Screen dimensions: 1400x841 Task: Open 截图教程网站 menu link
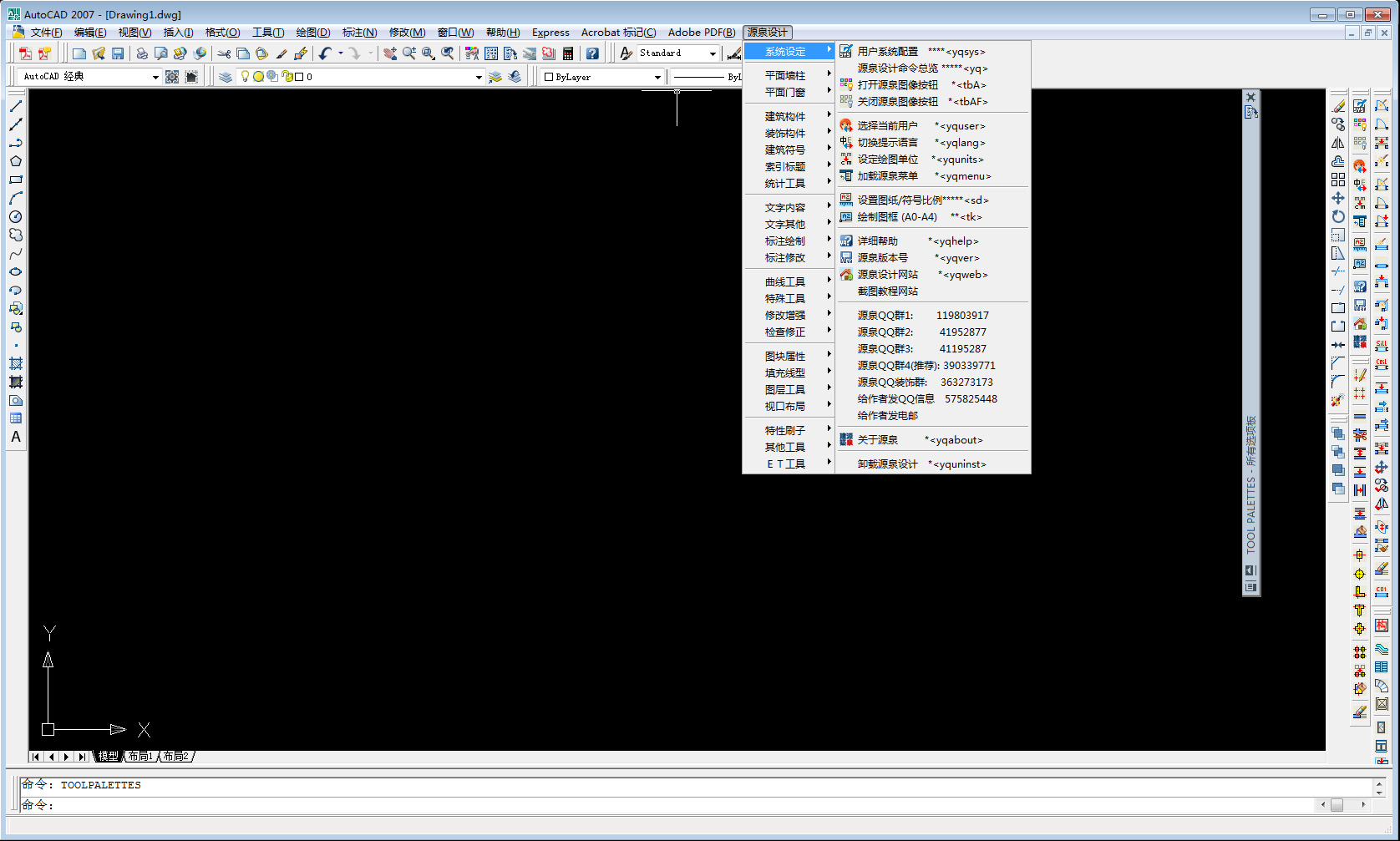pos(933,291)
